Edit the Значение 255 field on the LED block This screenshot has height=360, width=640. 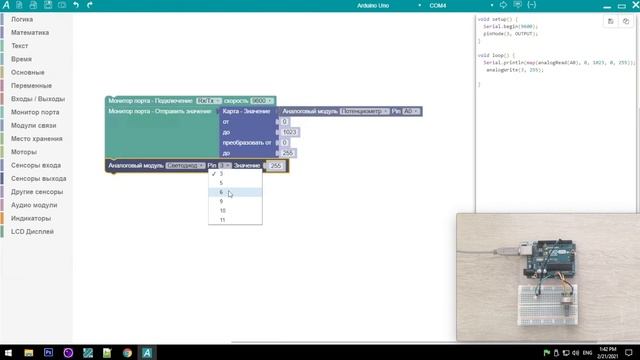point(276,166)
